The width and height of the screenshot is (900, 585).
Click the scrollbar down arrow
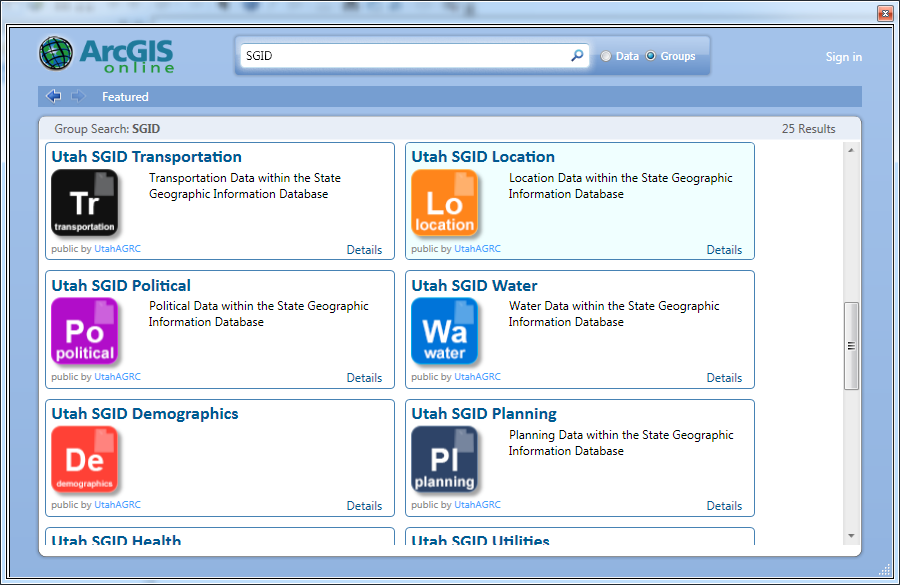(851, 536)
